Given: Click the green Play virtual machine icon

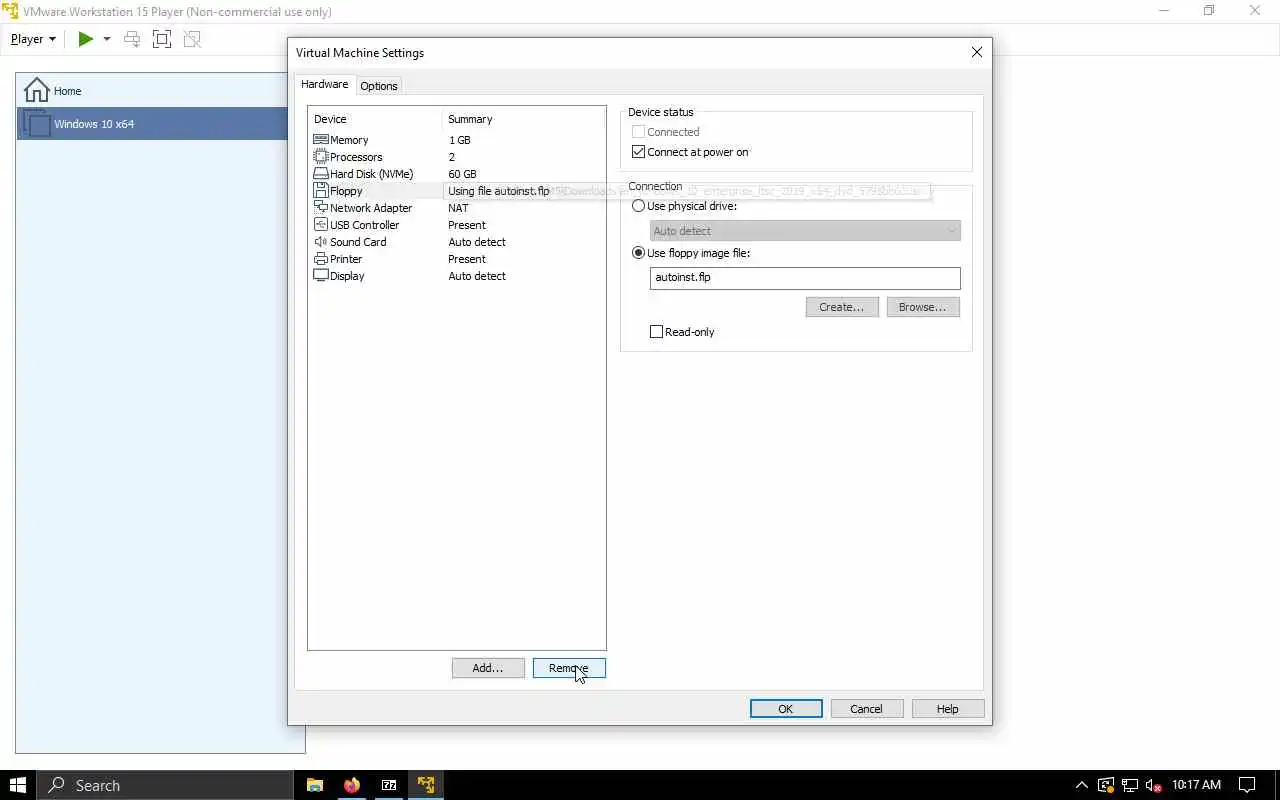Looking at the screenshot, I should (86, 39).
